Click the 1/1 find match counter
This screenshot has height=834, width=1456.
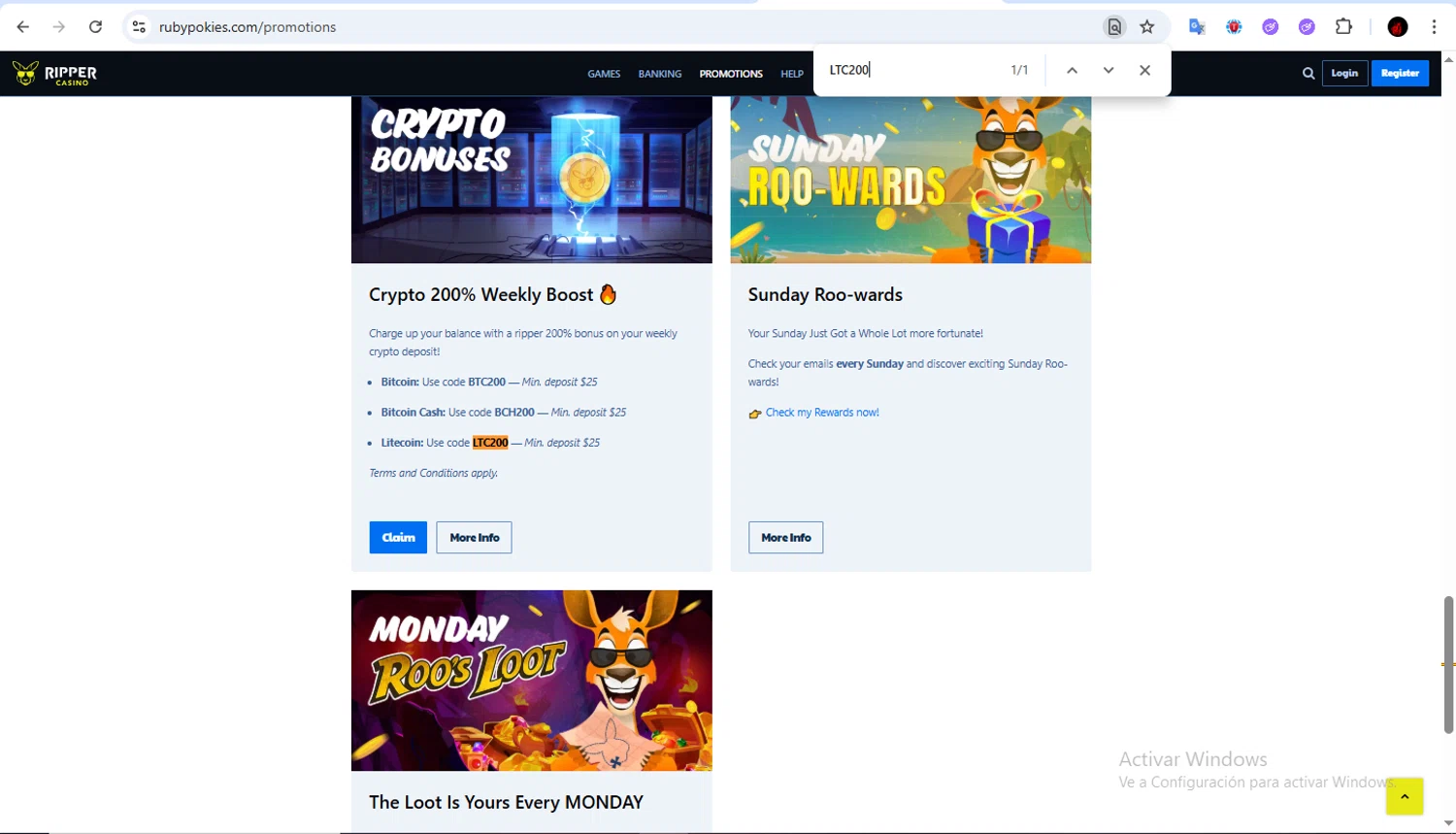pos(1019,70)
